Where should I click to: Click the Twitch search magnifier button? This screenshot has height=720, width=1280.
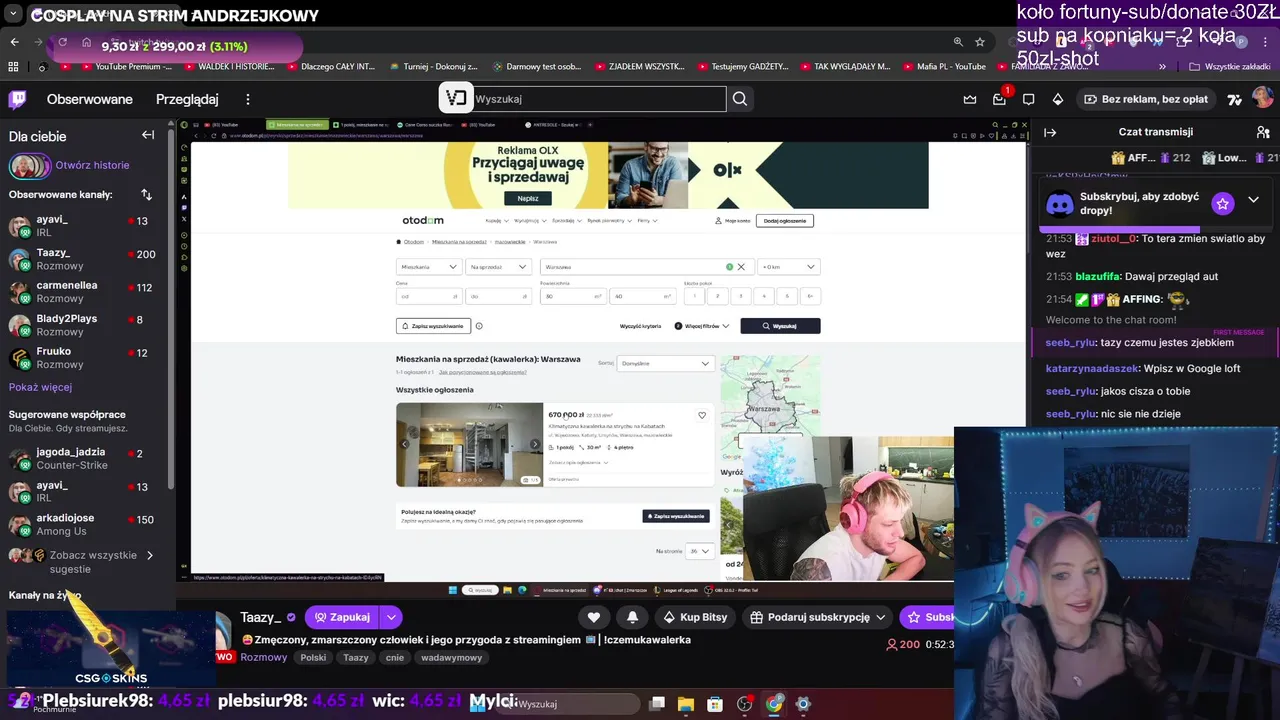740,99
